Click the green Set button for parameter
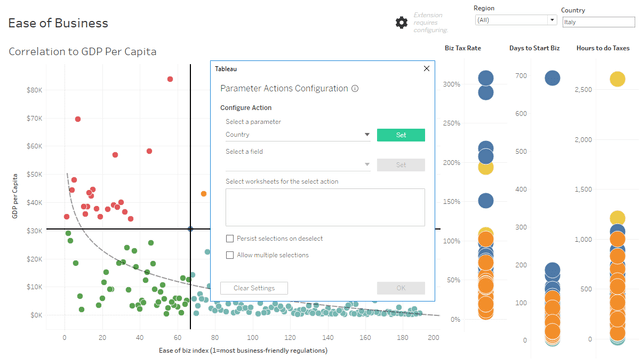Image resolution: width=640 pixels, height=363 pixels. pos(401,135)
